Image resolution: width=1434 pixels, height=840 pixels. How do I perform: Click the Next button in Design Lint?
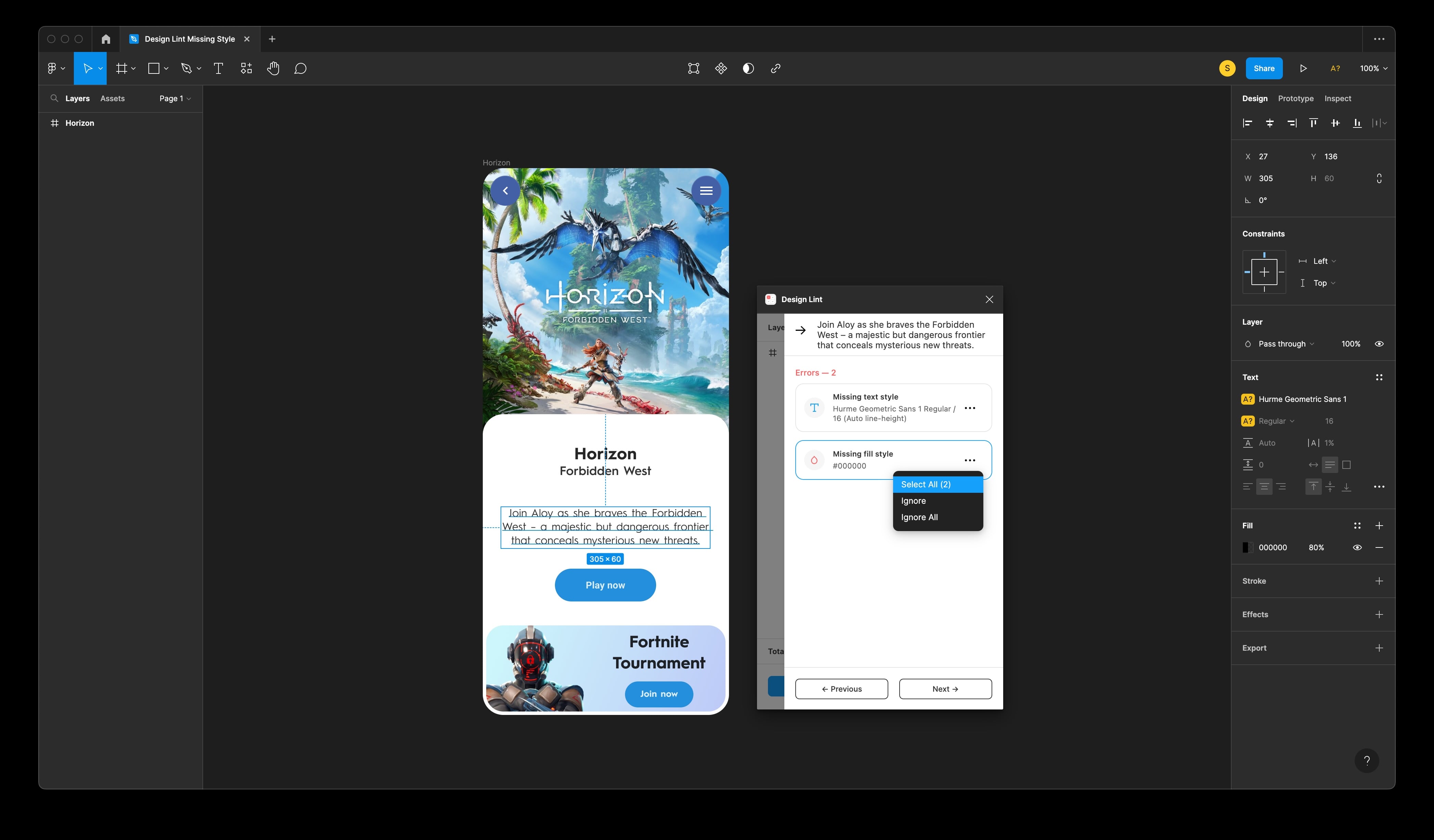click(945, 689)
